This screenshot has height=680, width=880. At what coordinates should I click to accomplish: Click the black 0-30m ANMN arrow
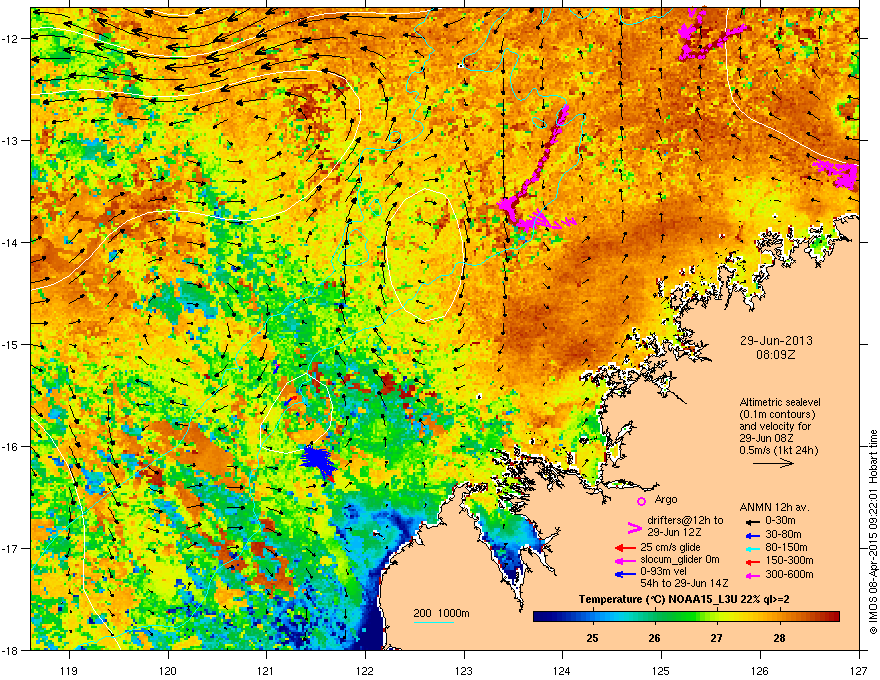(752, 522)
